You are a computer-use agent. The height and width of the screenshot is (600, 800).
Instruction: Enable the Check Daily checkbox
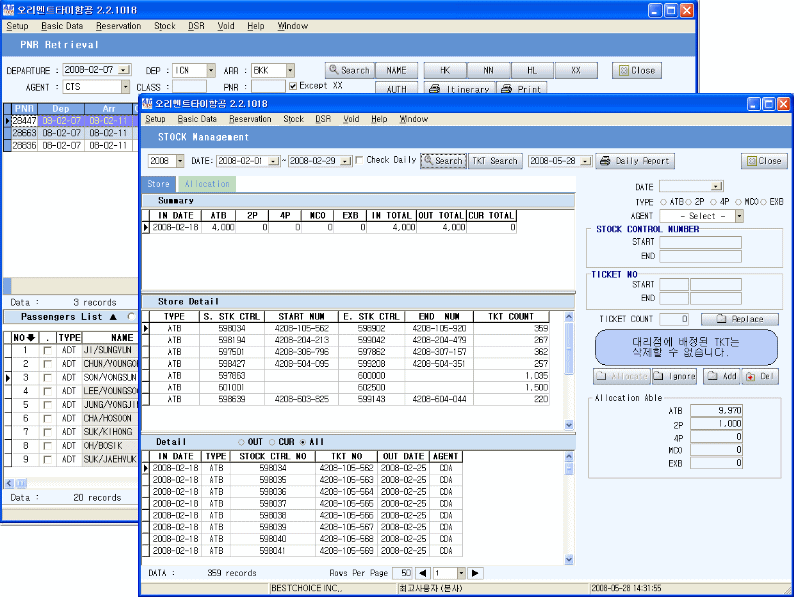pyautogui.click(x=359, y=160)
